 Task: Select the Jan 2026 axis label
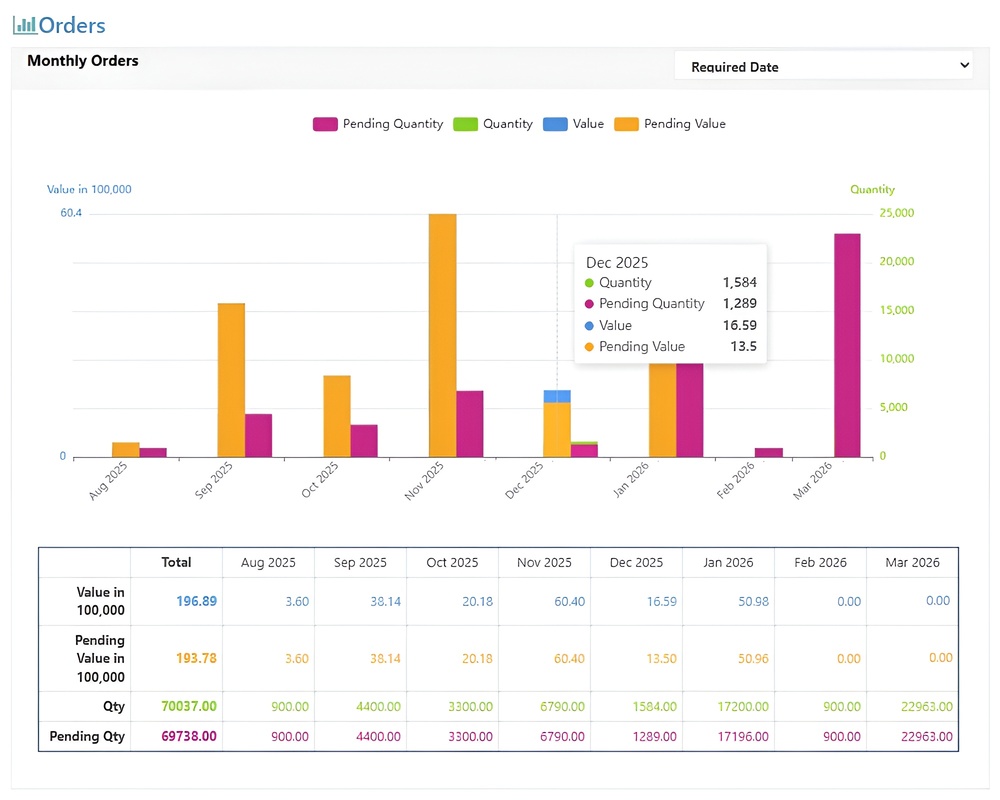(631, 479)
